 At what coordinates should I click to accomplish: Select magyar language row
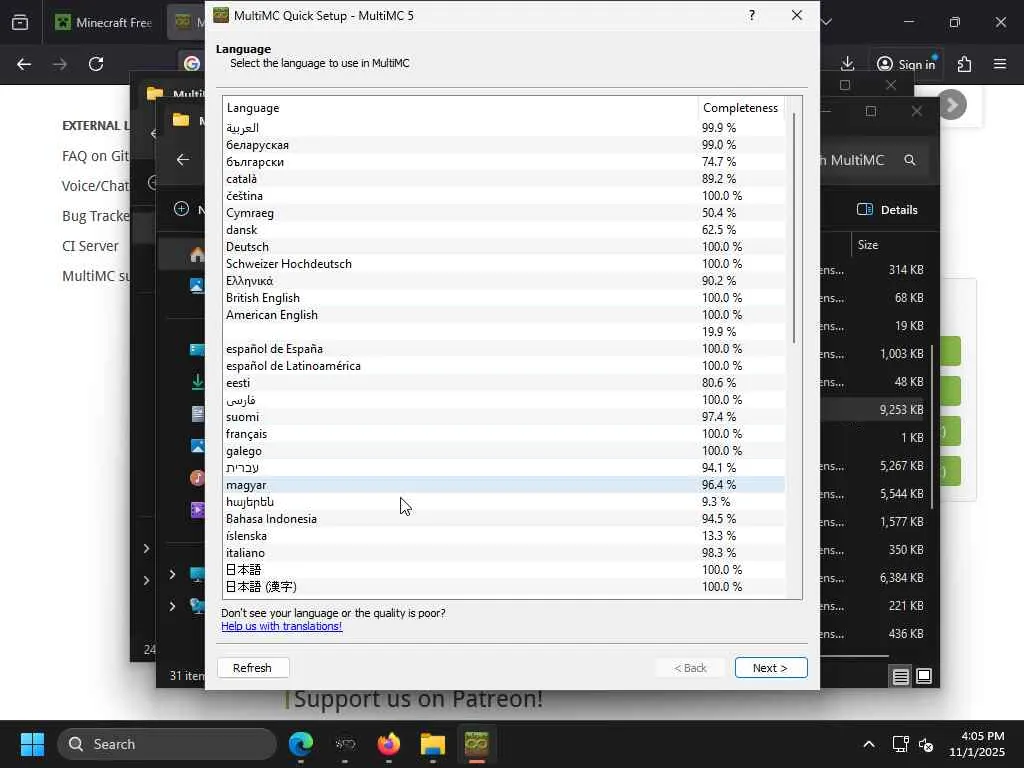pyautogui.click(x=504, y=485)
